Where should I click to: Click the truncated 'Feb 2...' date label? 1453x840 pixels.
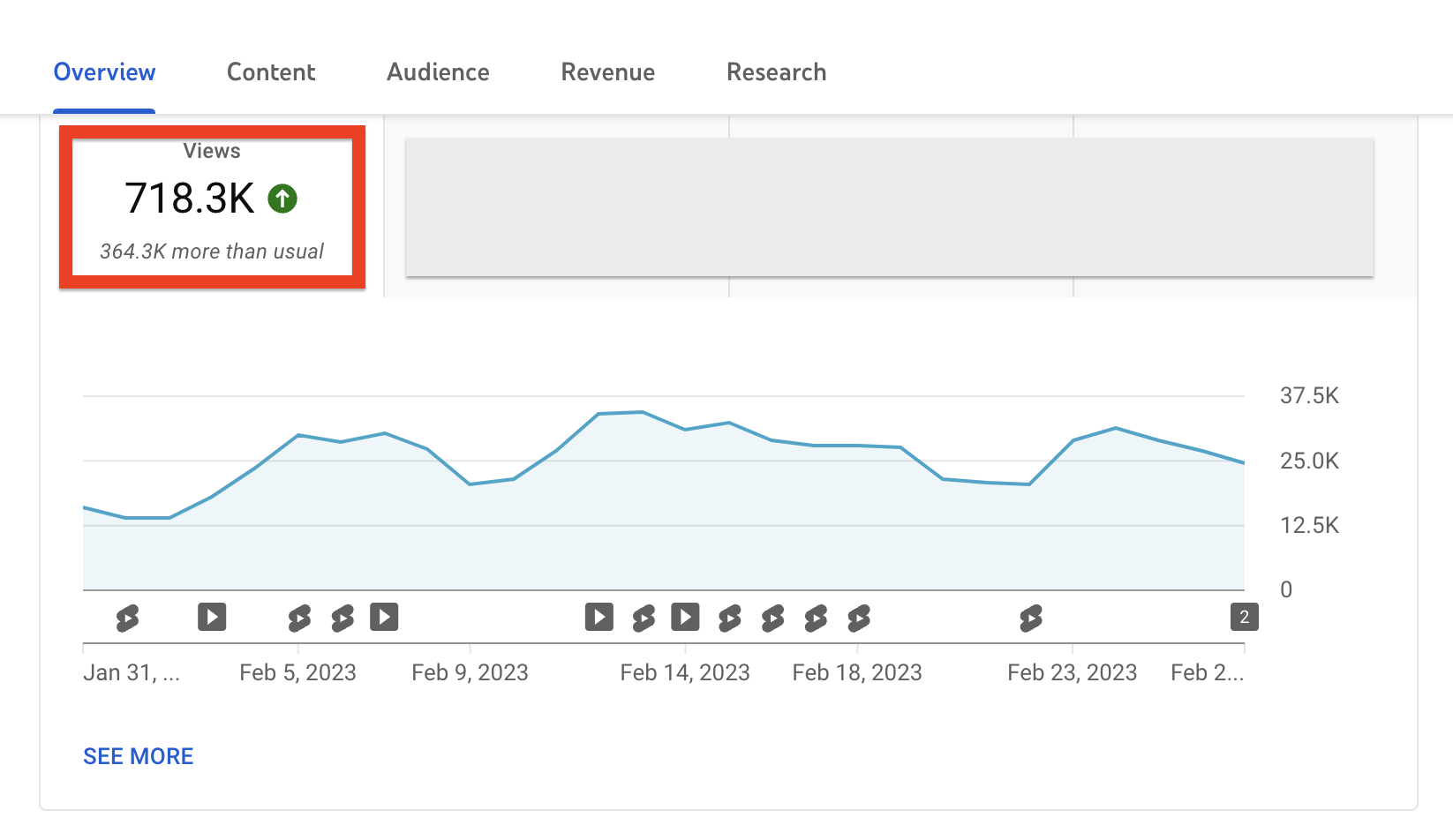(x=1208, y=672)
